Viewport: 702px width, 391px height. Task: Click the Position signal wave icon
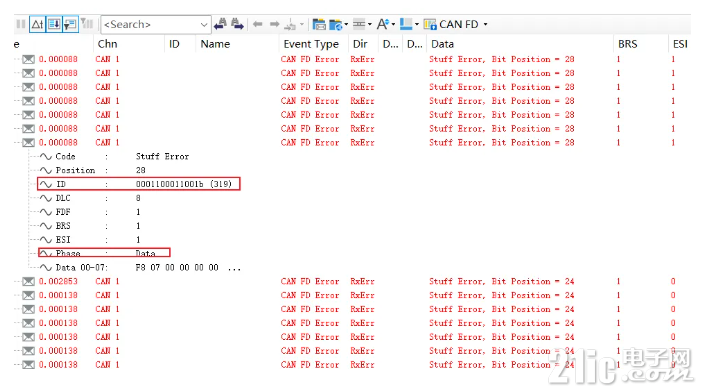point(46,170)
